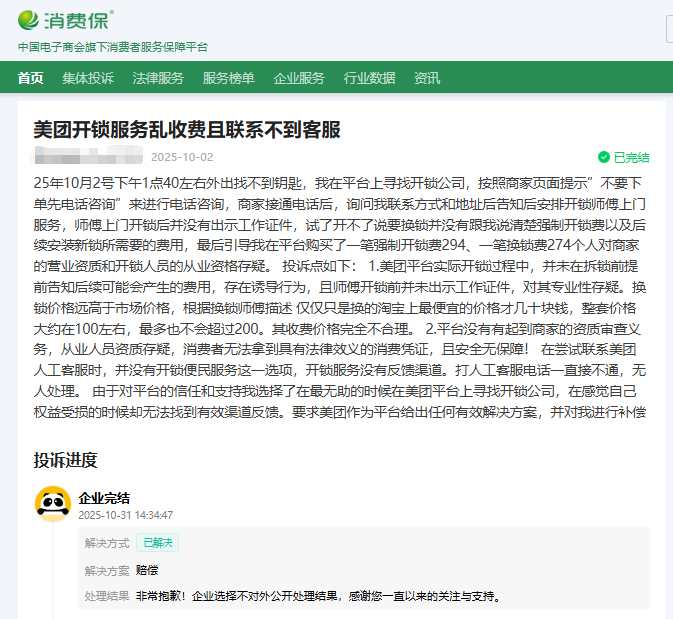Navigate to 行业数据

pos(370,78)
